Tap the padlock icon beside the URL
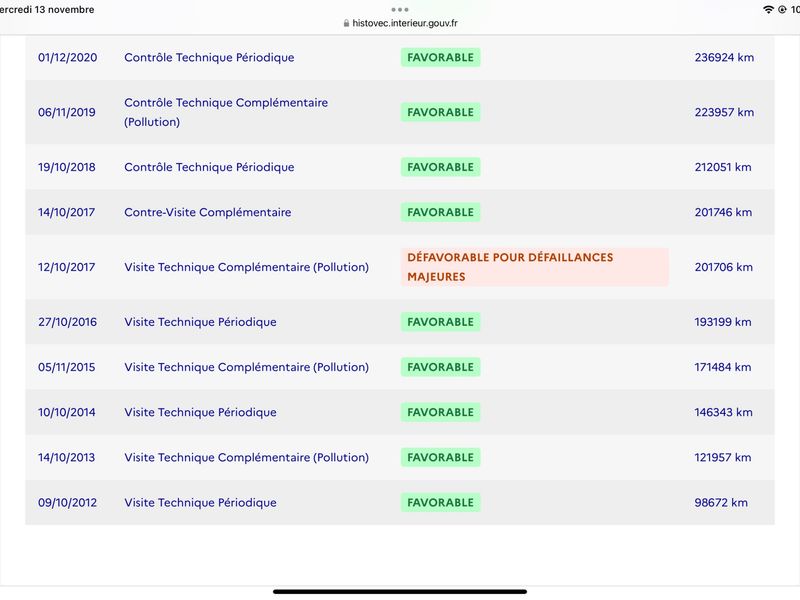This screenshot has width=800, height=600. tap(346, 23)
